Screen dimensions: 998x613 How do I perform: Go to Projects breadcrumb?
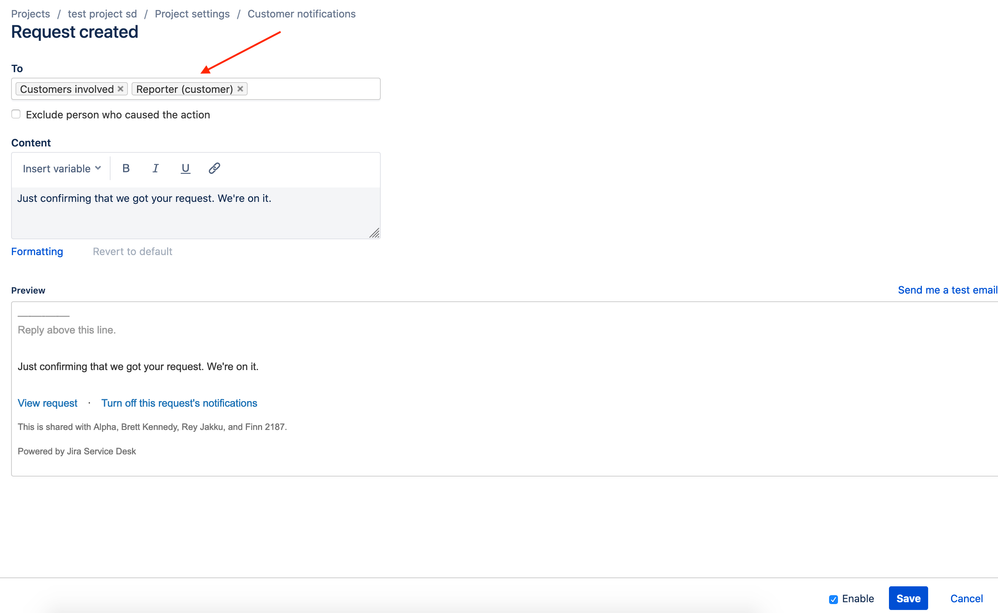[31, 14]
